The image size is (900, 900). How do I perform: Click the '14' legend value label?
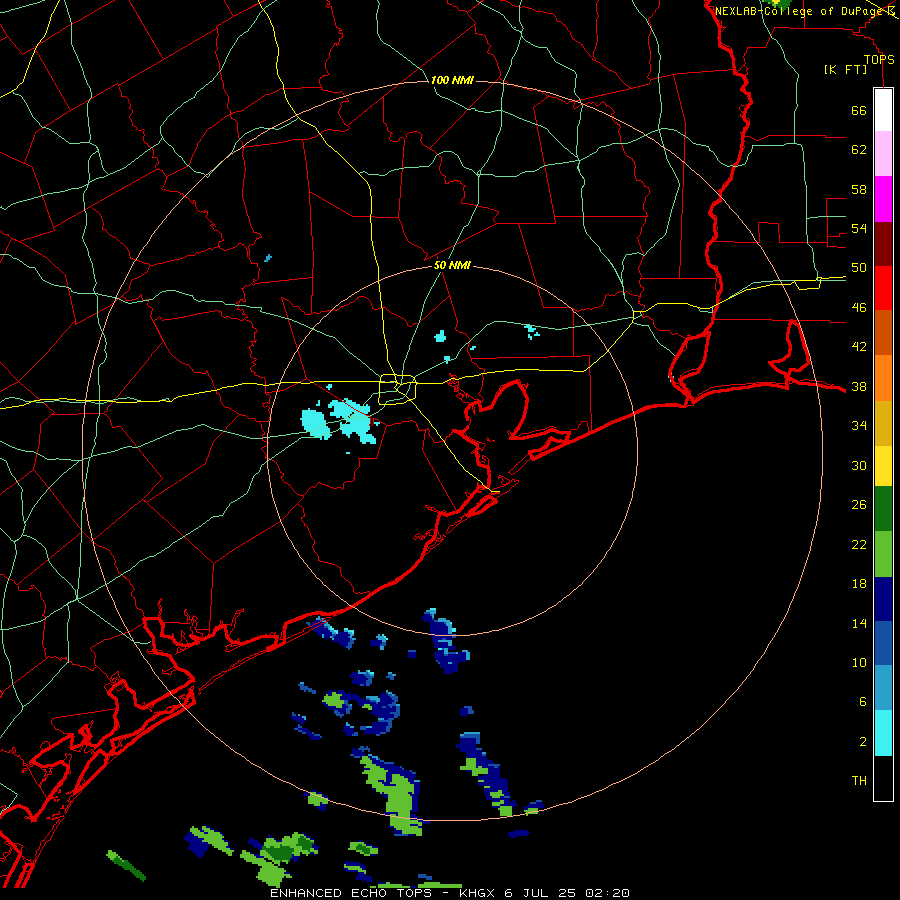859,624
